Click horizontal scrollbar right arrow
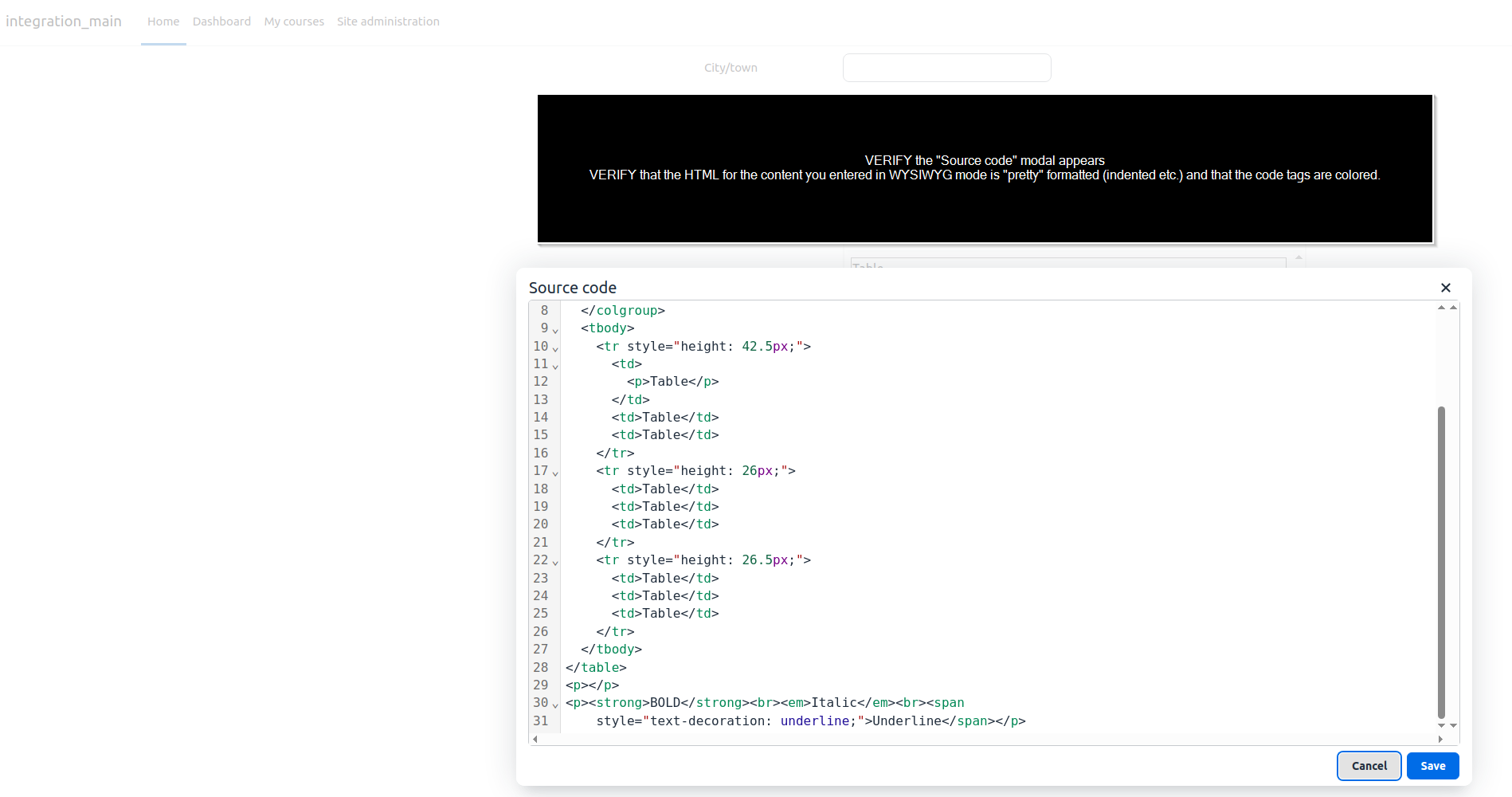The image size is (1512, 797). [1440, 739]
